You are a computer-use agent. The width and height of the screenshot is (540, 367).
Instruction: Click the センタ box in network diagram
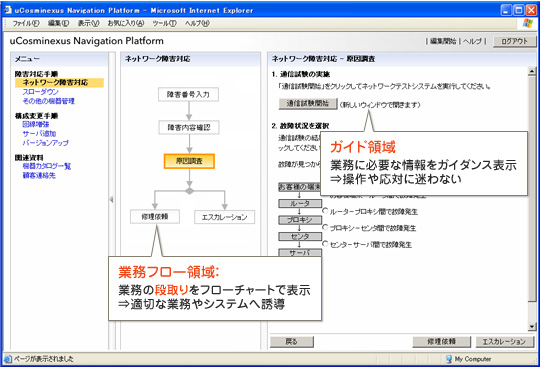click(300, 237)
